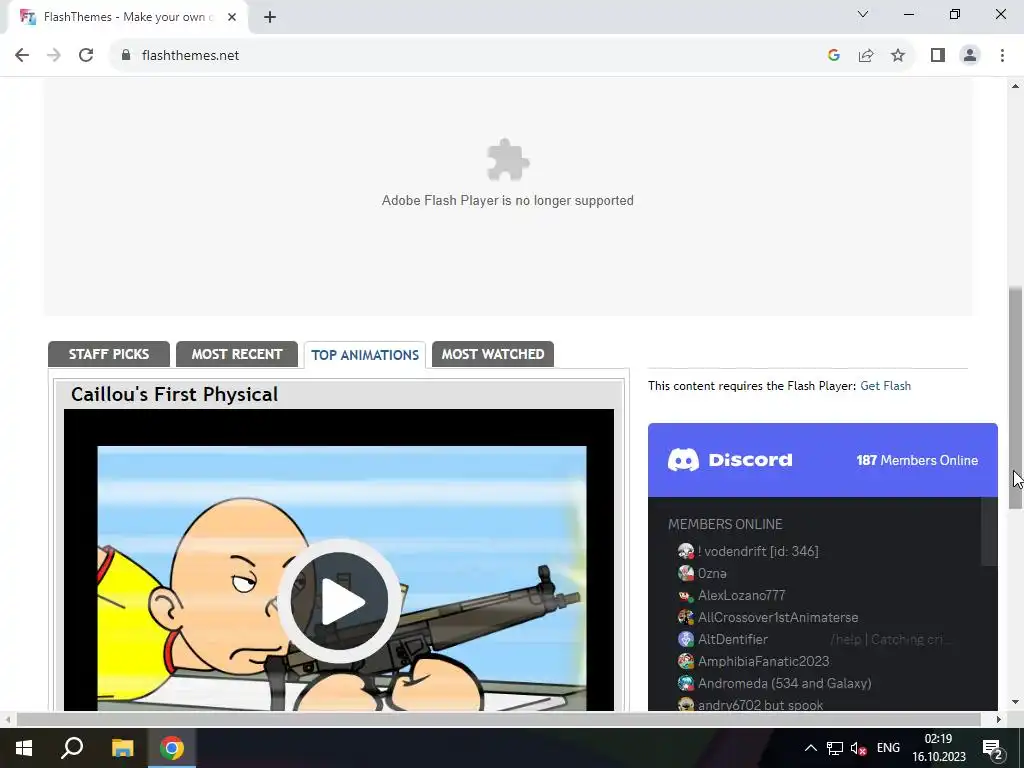
Task: Click the page vertical scrollbar thumb
Action: point(1016,397)
